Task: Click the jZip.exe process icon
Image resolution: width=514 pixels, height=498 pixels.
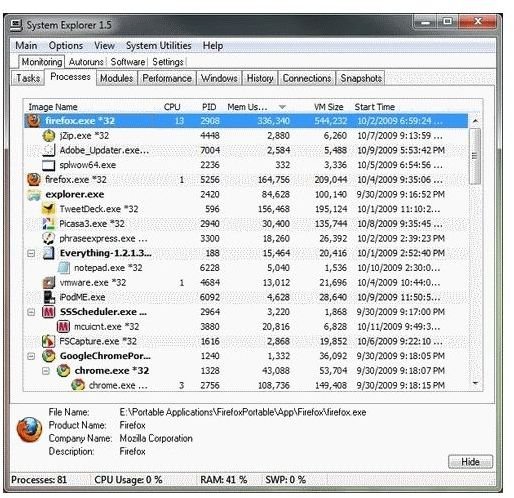Action: pos(49,136)
